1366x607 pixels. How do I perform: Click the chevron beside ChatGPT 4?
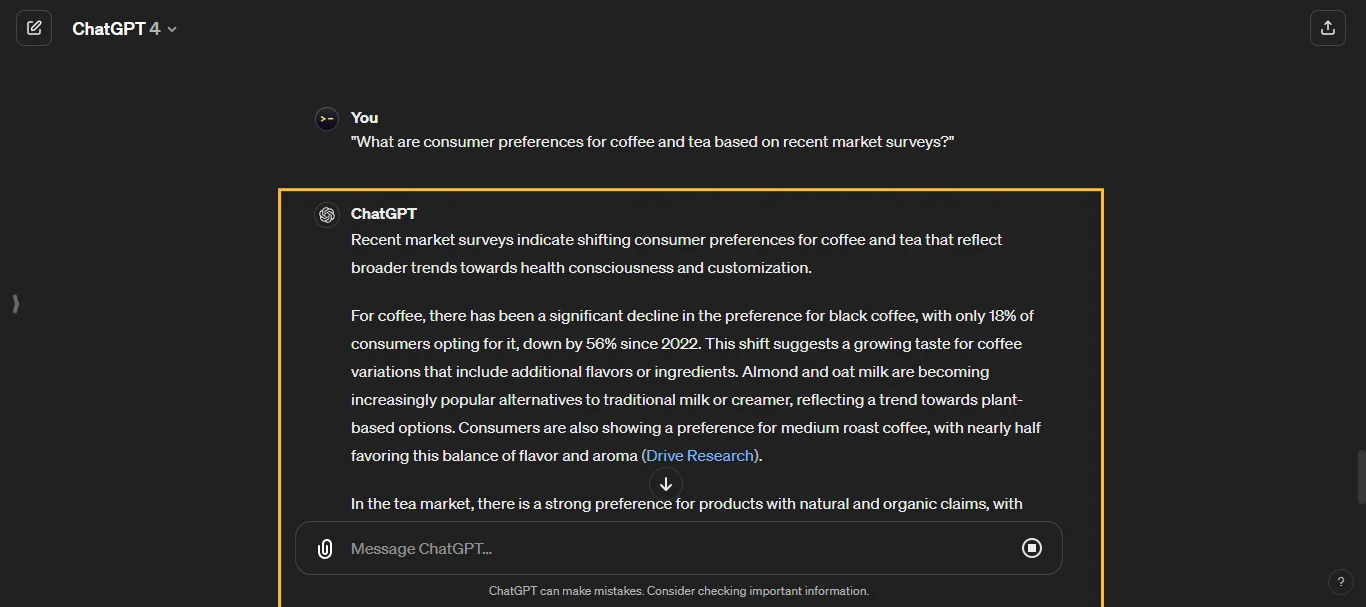click(x=172, y=30)
